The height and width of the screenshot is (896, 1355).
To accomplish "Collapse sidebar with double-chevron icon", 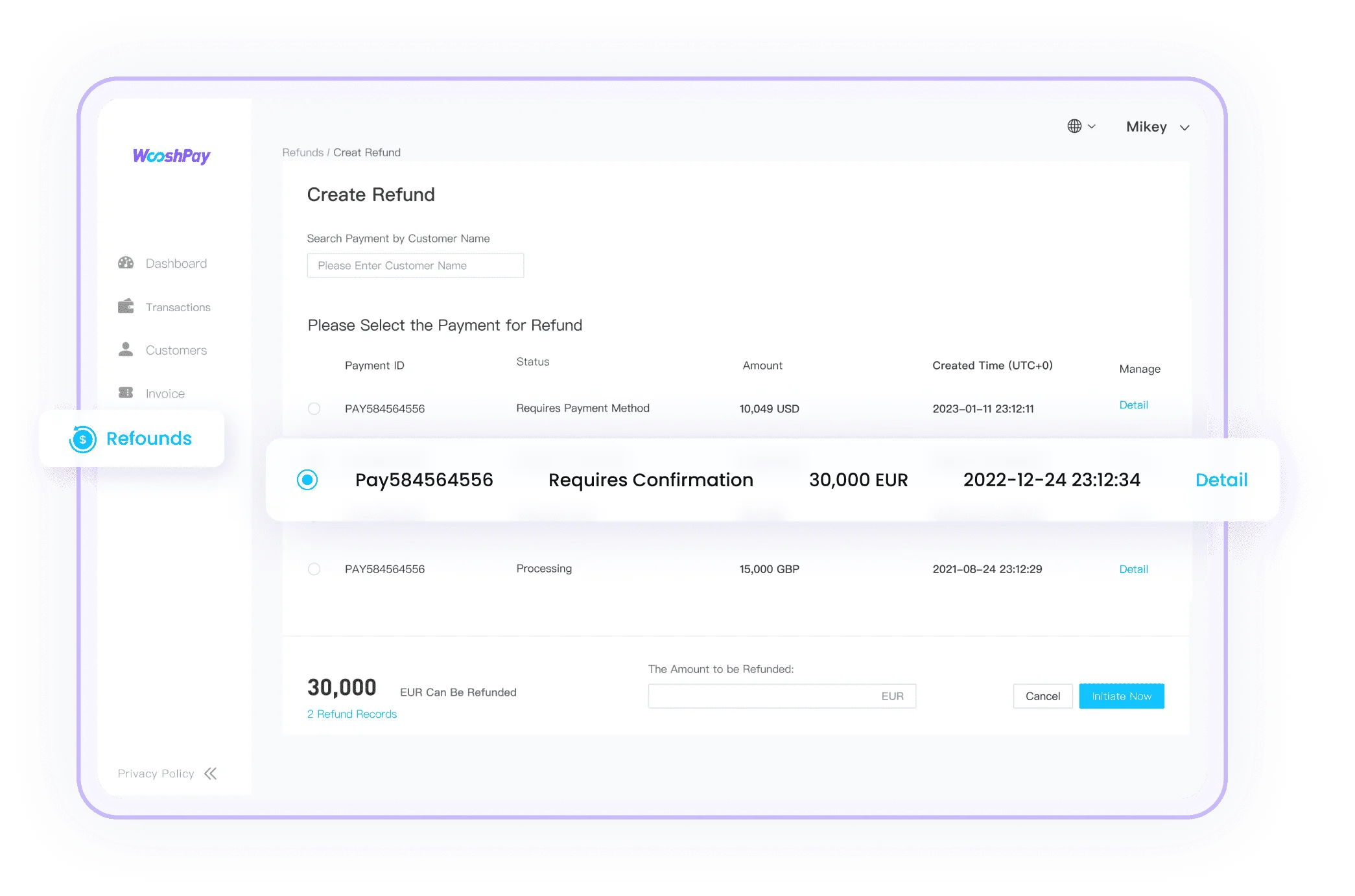I will pyautogui.click(x=211, y=773).
